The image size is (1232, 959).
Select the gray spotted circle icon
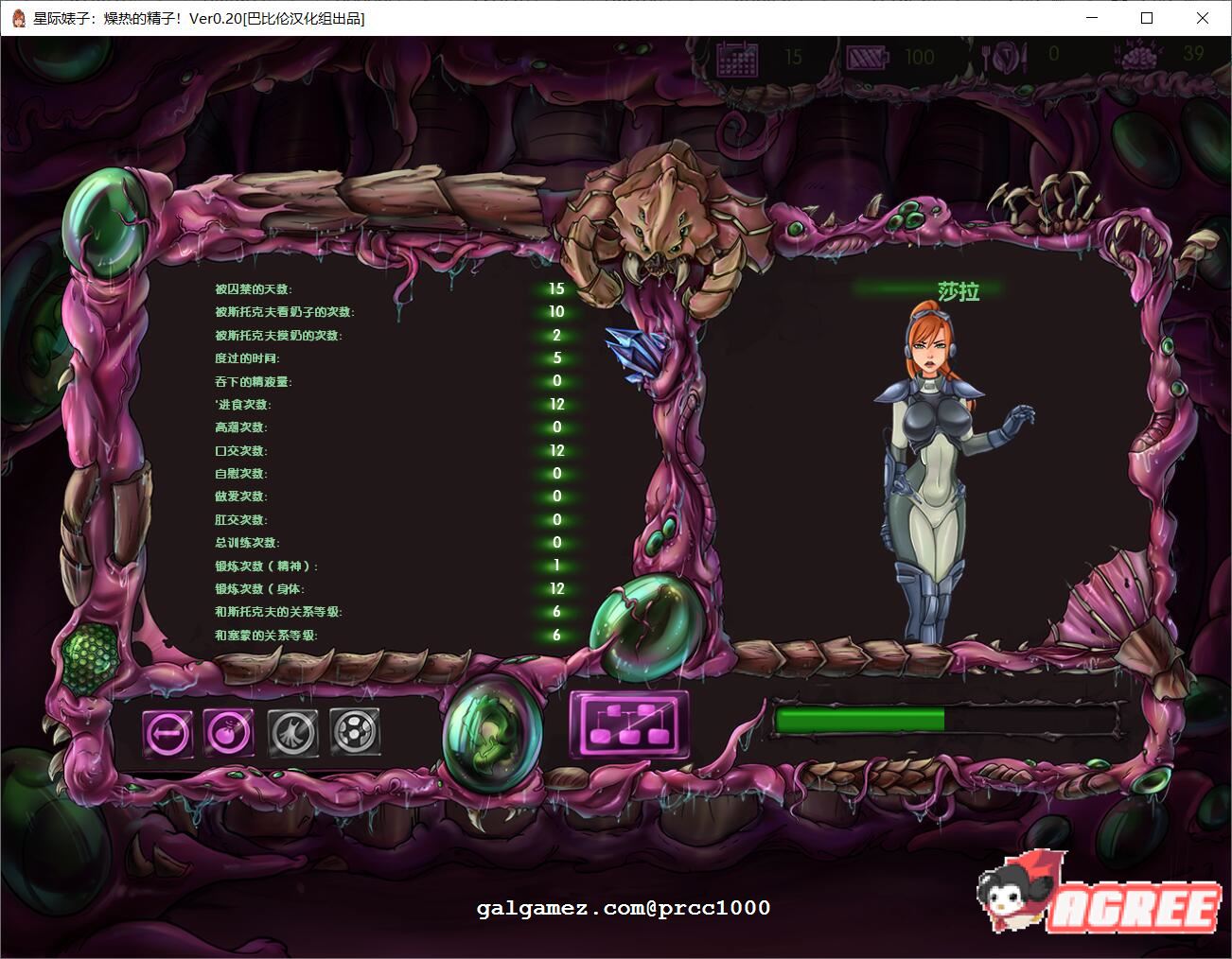[355, 731]
